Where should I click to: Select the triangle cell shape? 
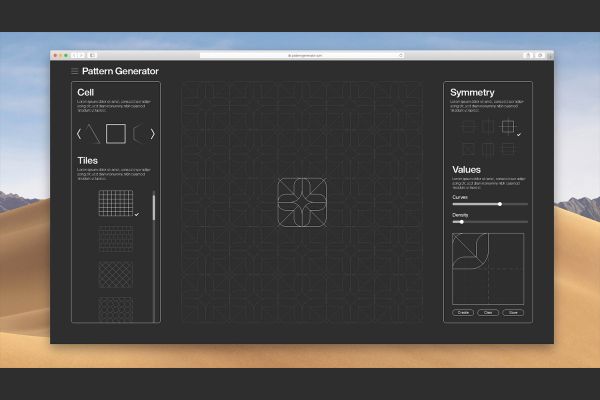point(92,134)
